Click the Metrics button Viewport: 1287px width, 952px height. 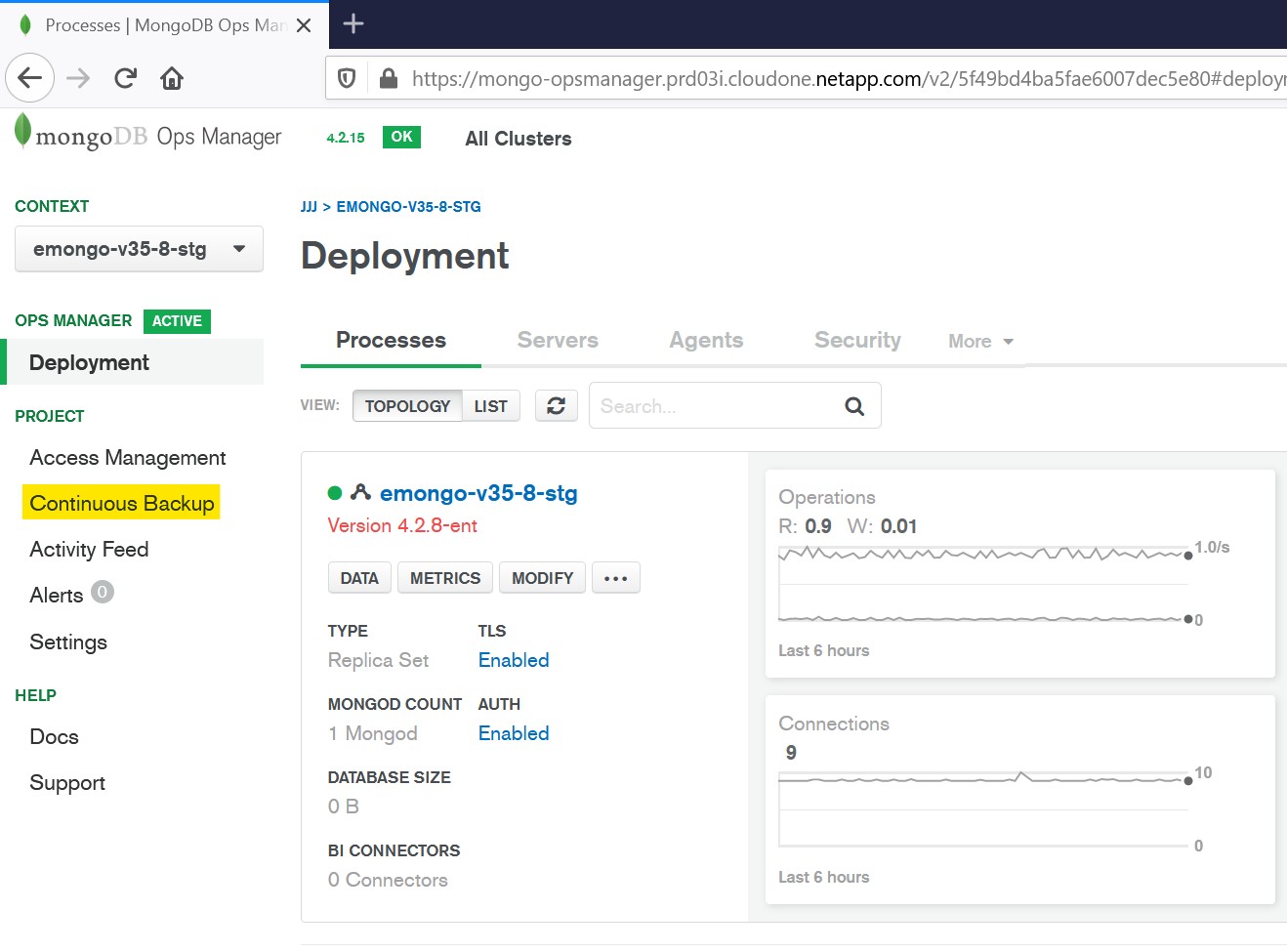pos(445,578)
